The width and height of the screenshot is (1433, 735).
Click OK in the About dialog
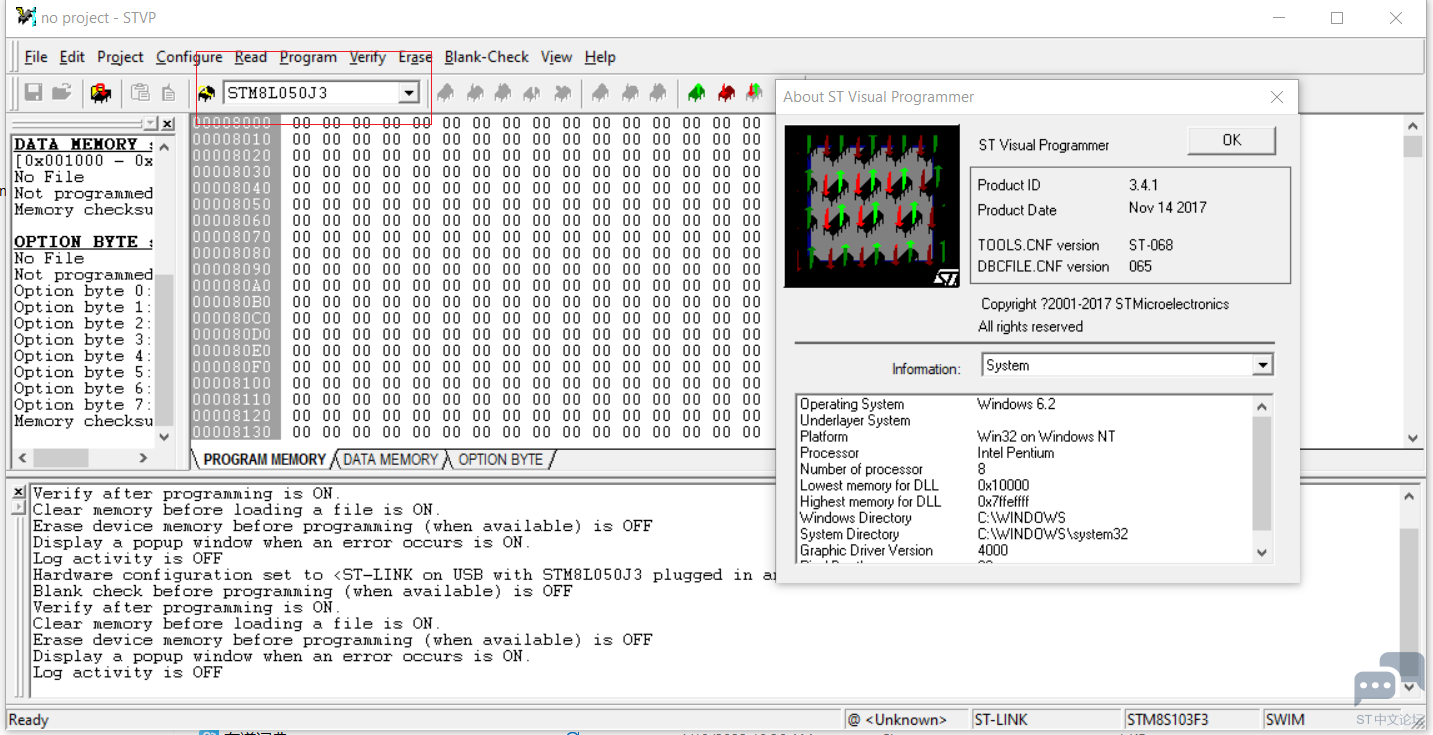click(x=1232, y=141)
